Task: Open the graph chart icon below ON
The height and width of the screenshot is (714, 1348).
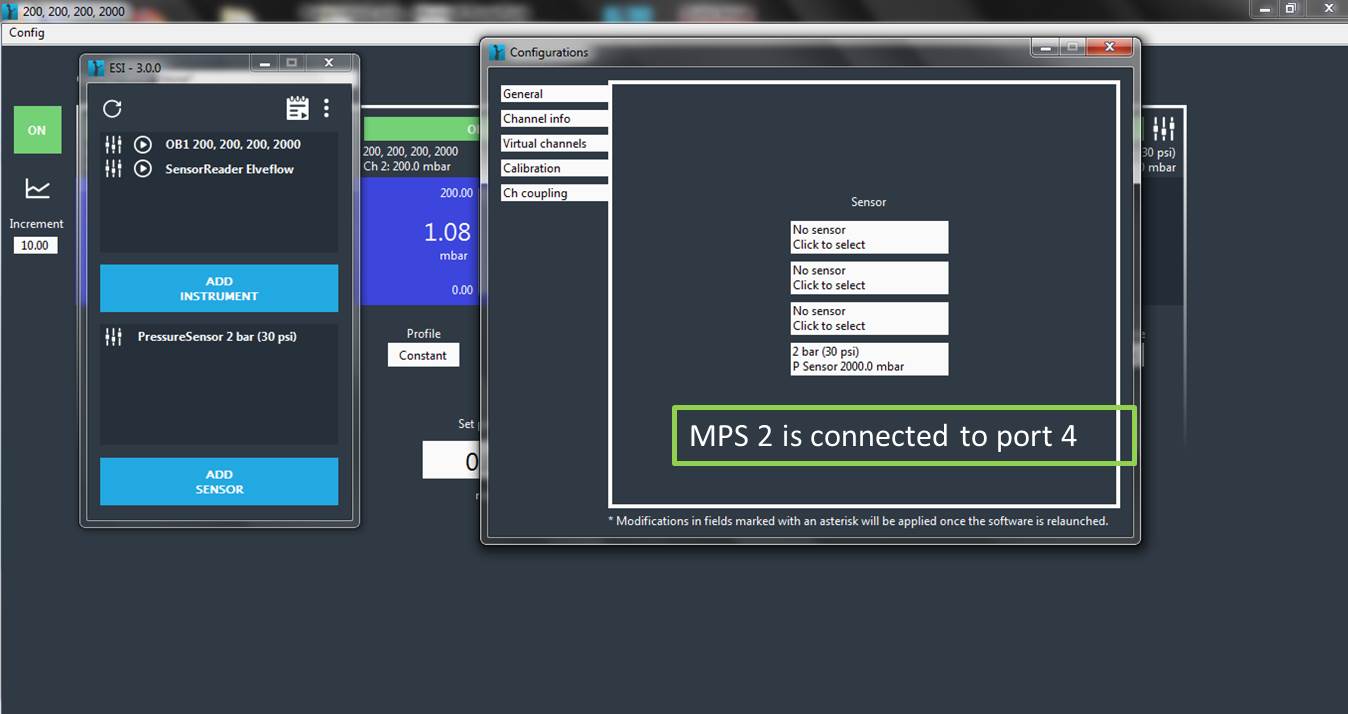Action: pyautogui.click(x=37, y=188)
